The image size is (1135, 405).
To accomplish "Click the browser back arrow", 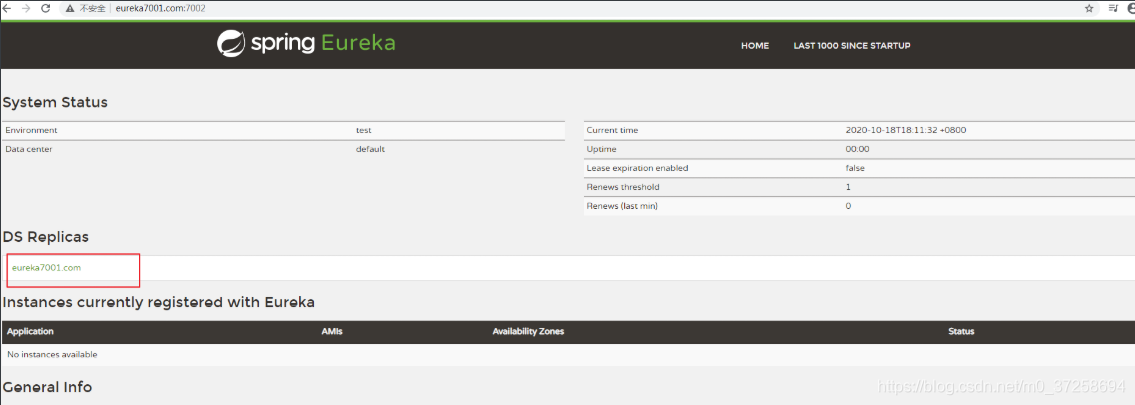I will (7, 9).
